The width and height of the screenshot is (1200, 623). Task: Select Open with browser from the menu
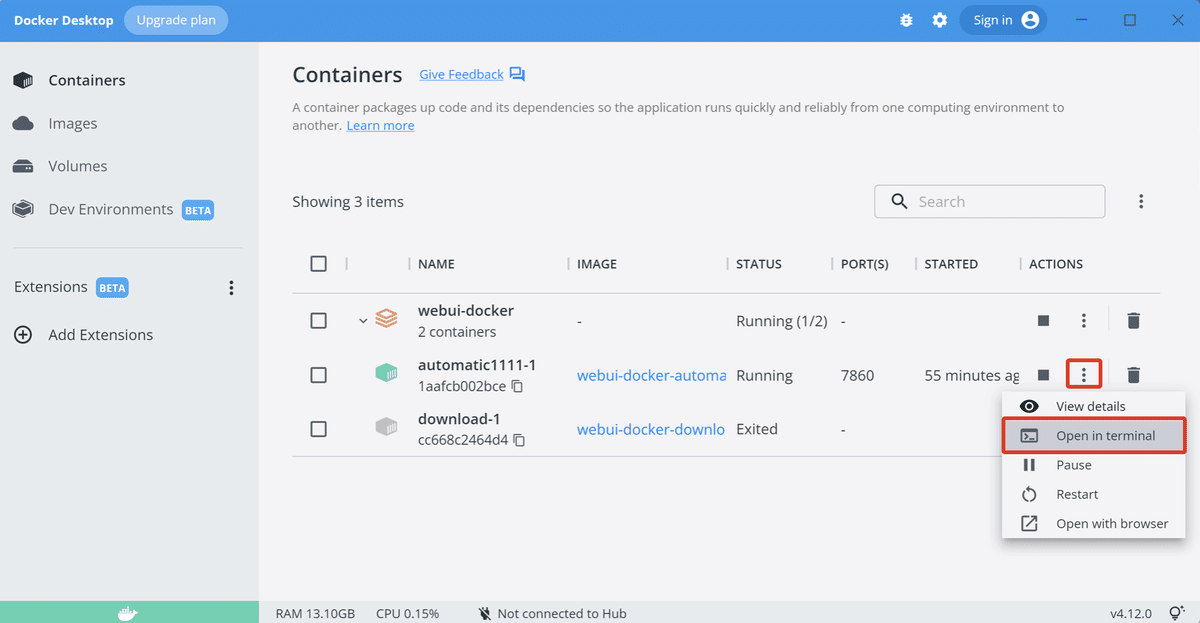(x=1094, y=523)
